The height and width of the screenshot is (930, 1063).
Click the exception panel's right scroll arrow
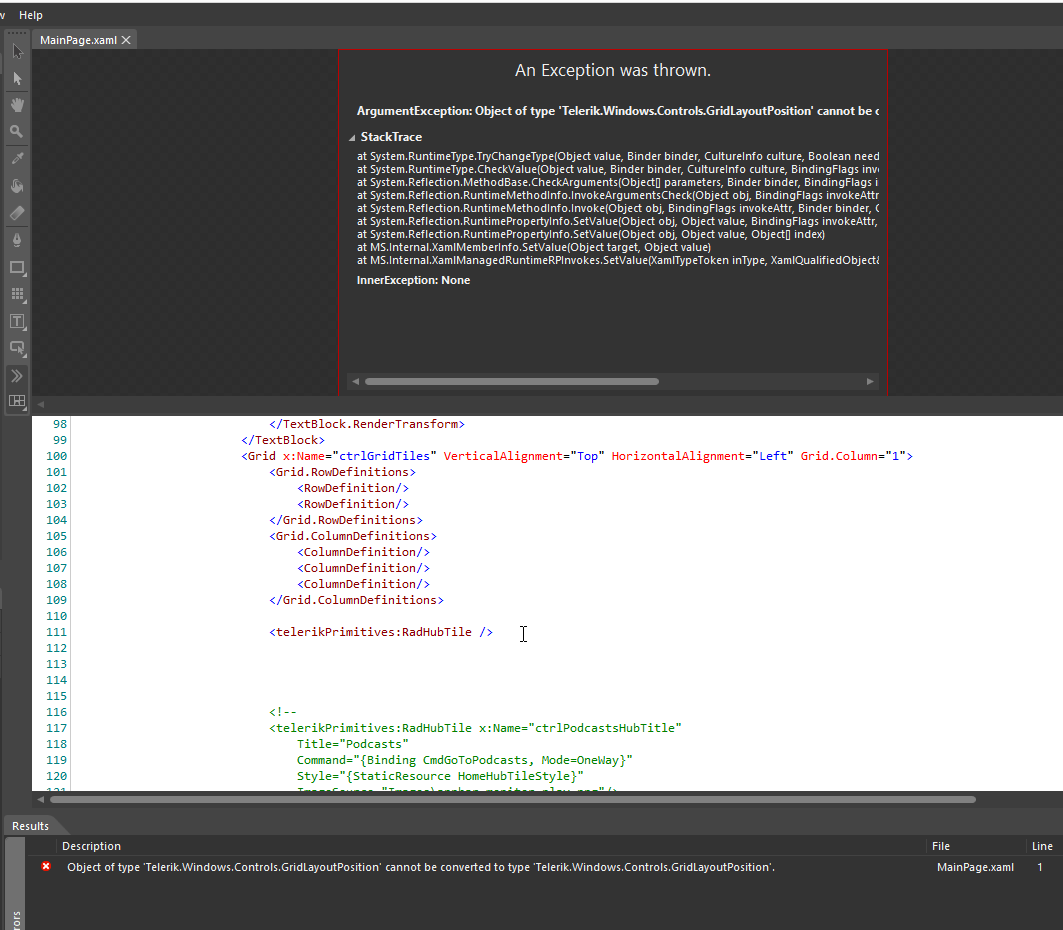coord(870,382)
